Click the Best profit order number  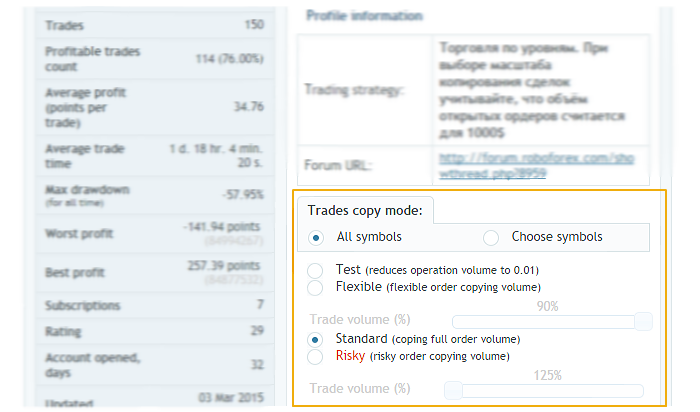click(x=235, y=280)
